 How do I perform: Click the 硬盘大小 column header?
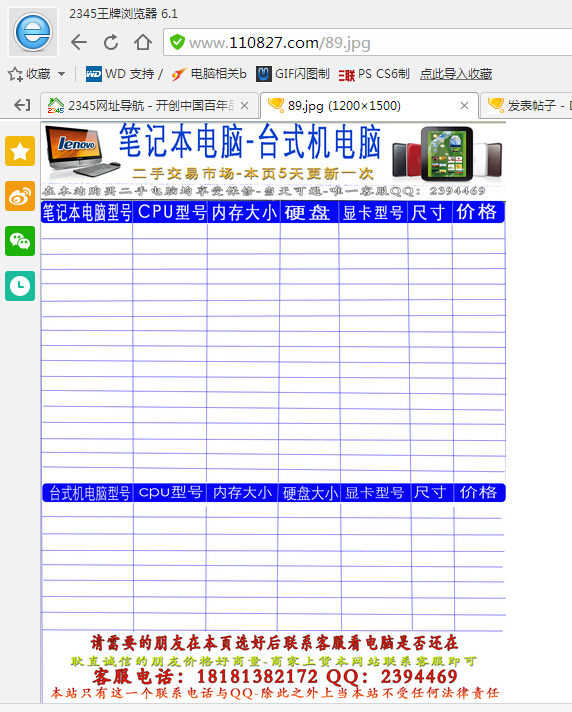point(310,493)
